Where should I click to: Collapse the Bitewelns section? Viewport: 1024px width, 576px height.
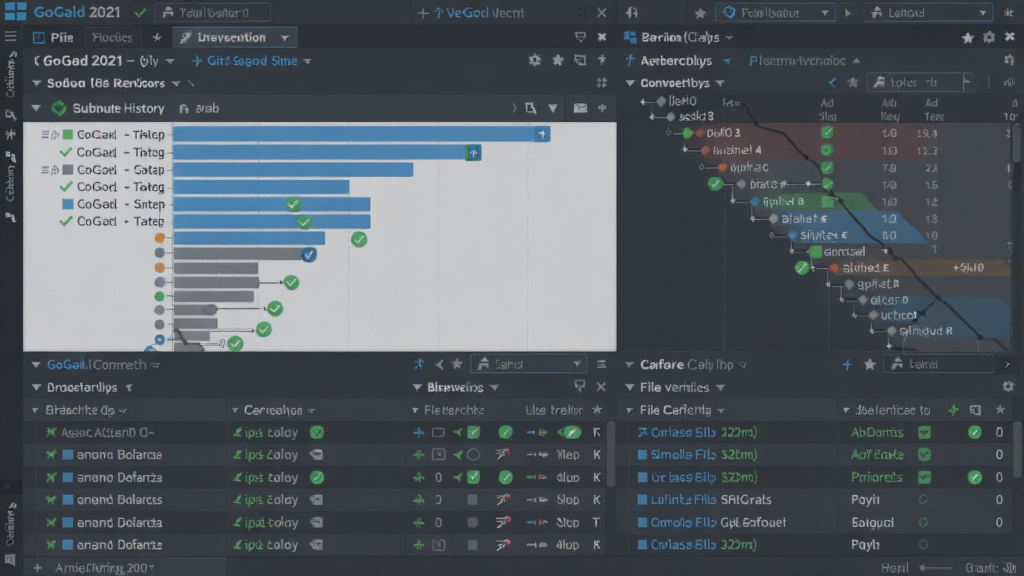pyautogui.click(x=417, y=387)
